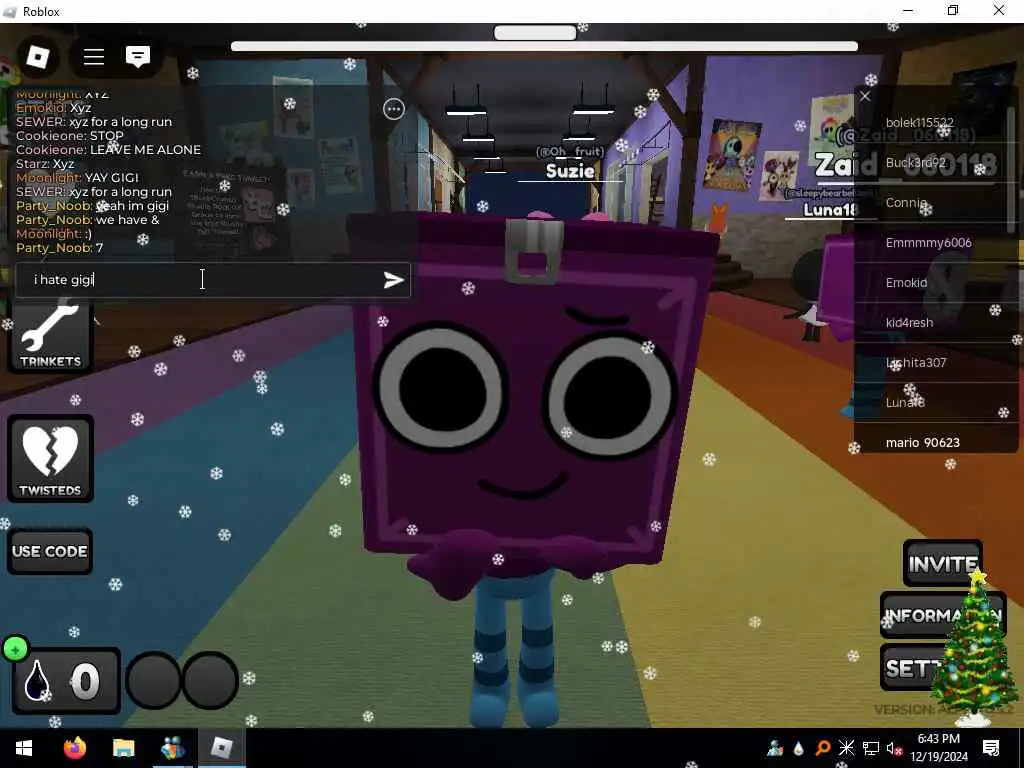Click the USE CODE button
Image resolution: width=1024 pixels, height=768 pixels.
coord(50,551)
